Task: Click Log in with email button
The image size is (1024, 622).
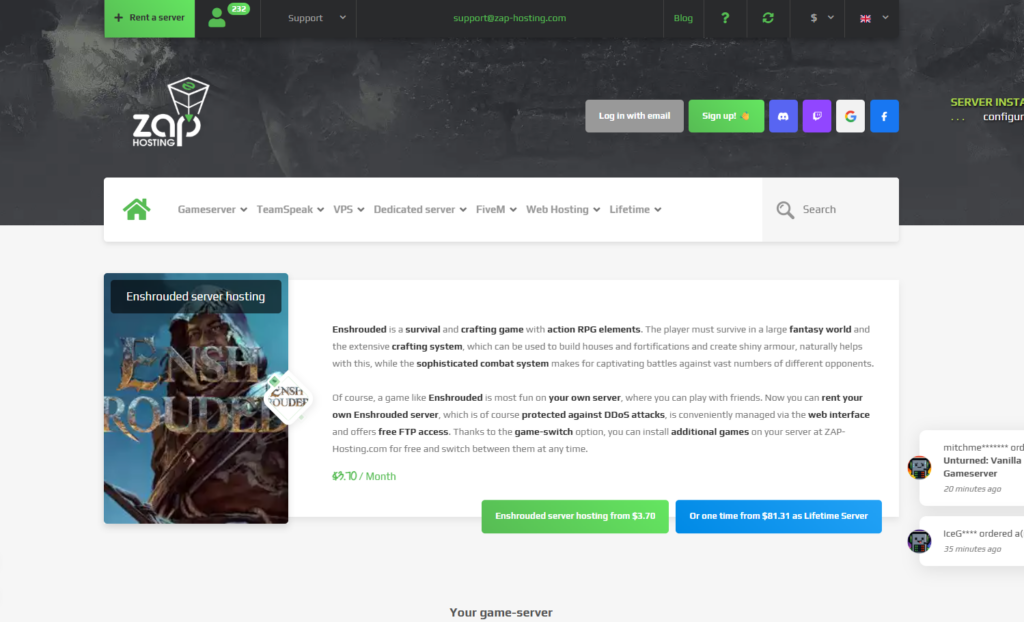Action: click(634, 116)
